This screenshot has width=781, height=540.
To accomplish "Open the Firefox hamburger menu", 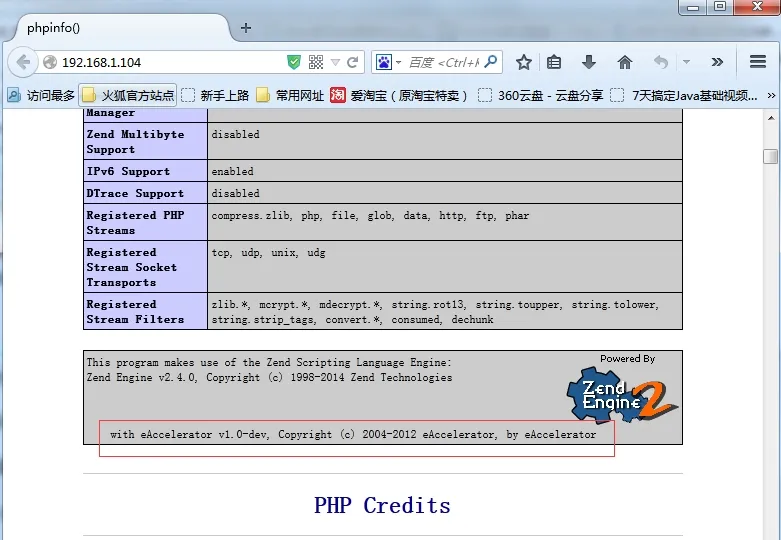I will (x=758, y=62).
